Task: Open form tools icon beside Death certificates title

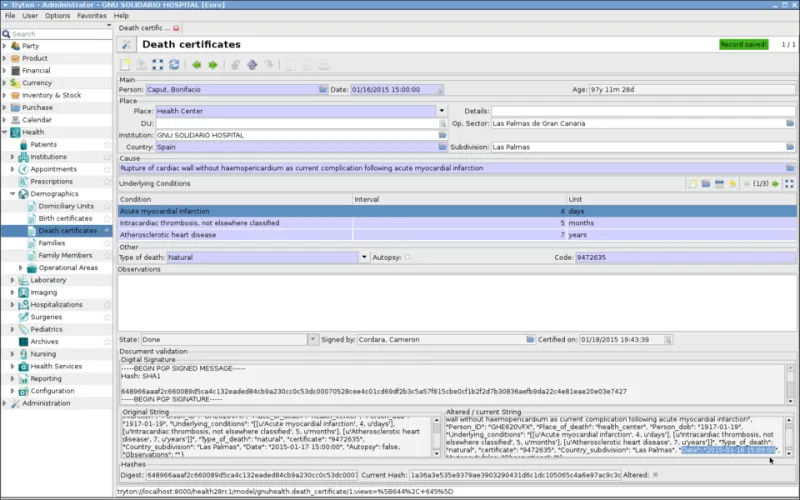Action: point(127,45)
